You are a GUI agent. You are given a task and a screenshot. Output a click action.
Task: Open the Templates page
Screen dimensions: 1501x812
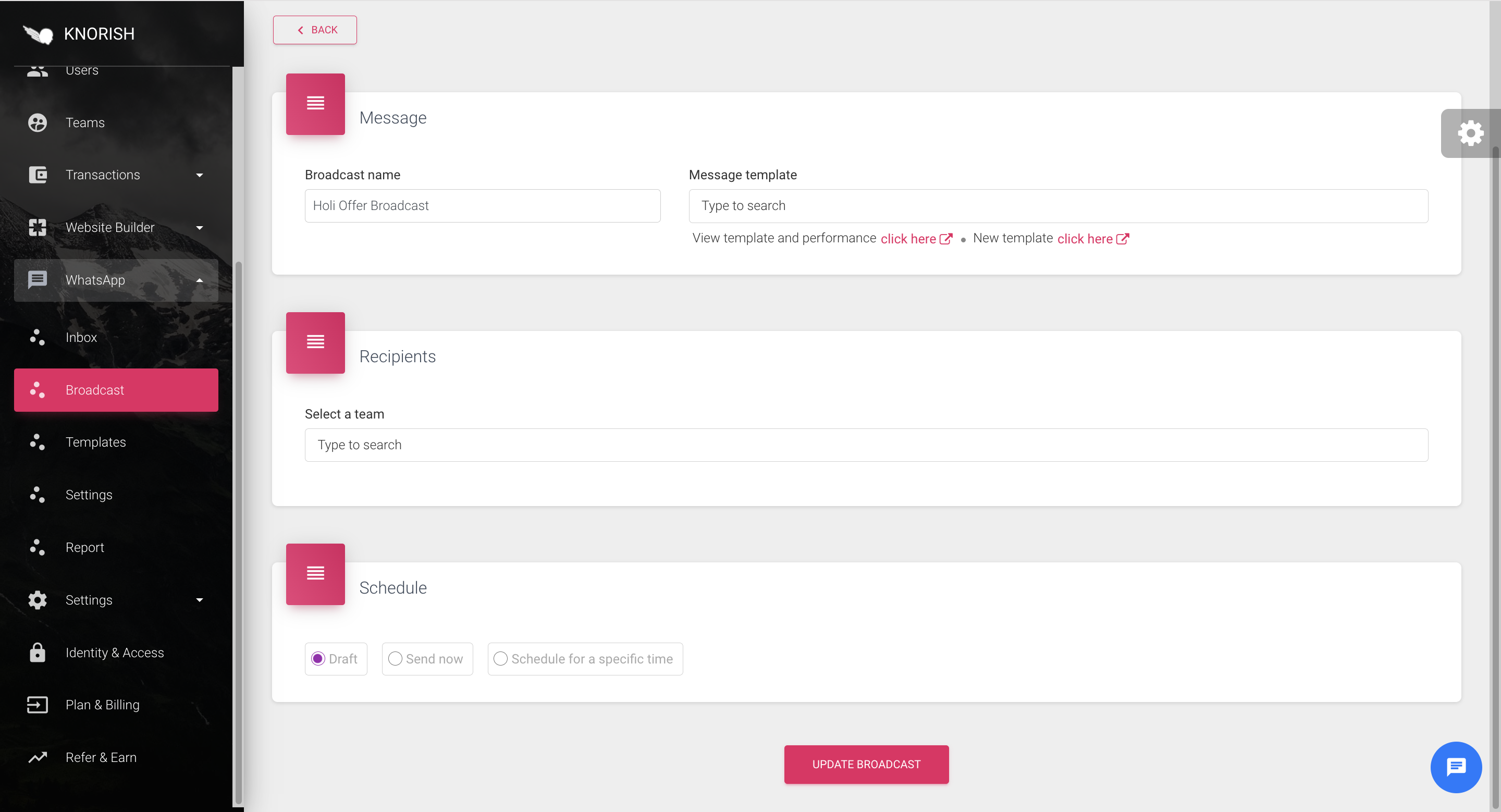tap(116, 442)
